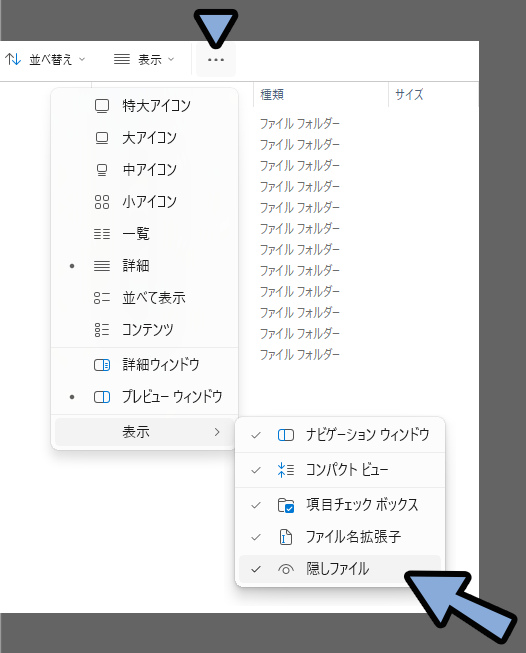Toggle 隠しファイル hidden files option
The width and height of the screenshot is (526, 653).
(x=340, y=569)
